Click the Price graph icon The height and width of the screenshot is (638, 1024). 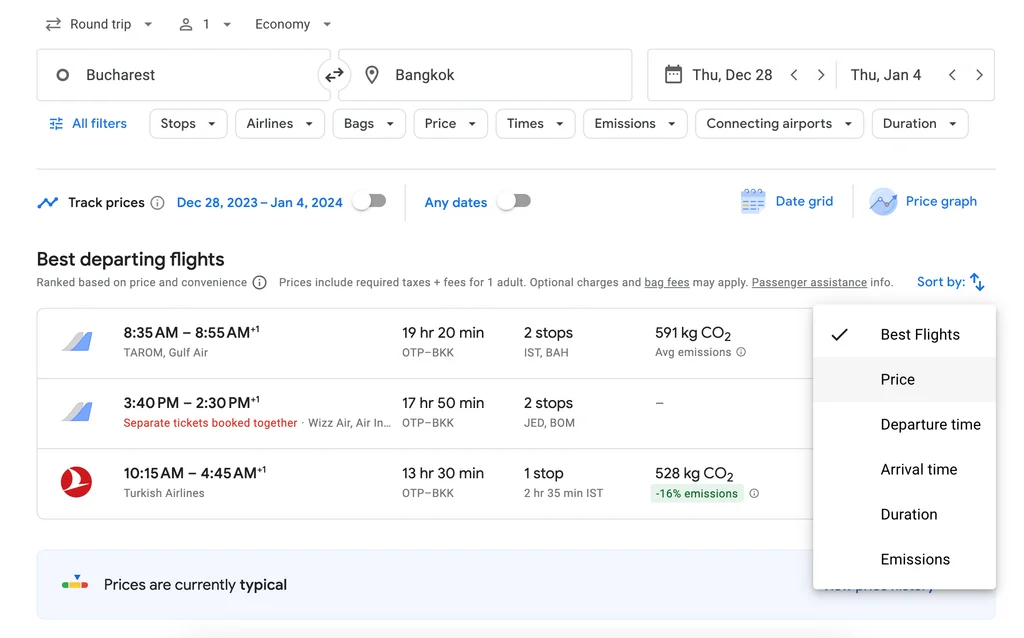(x=883, y=201)
